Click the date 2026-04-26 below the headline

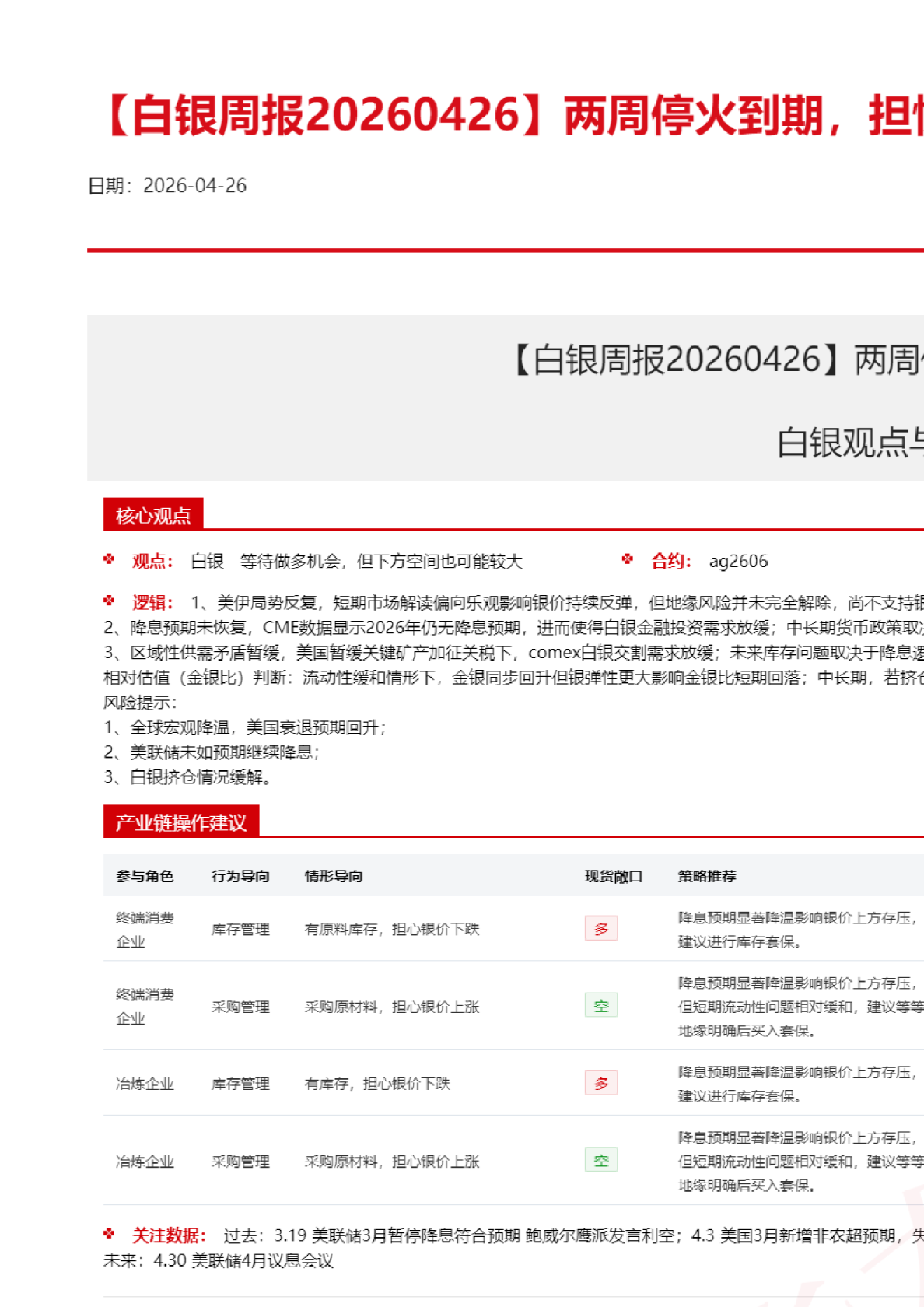click(194, 186)
